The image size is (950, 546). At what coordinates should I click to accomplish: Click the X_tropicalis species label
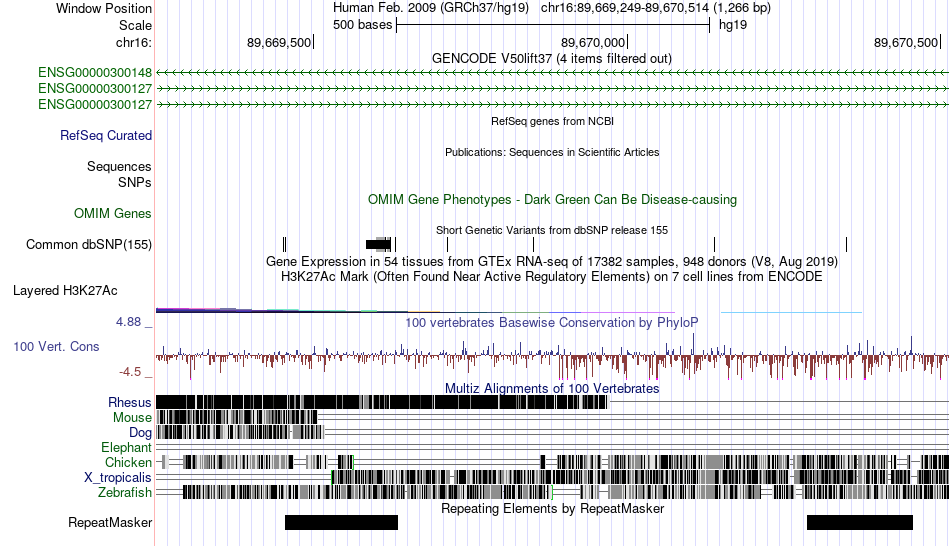(x=118, y=478)
